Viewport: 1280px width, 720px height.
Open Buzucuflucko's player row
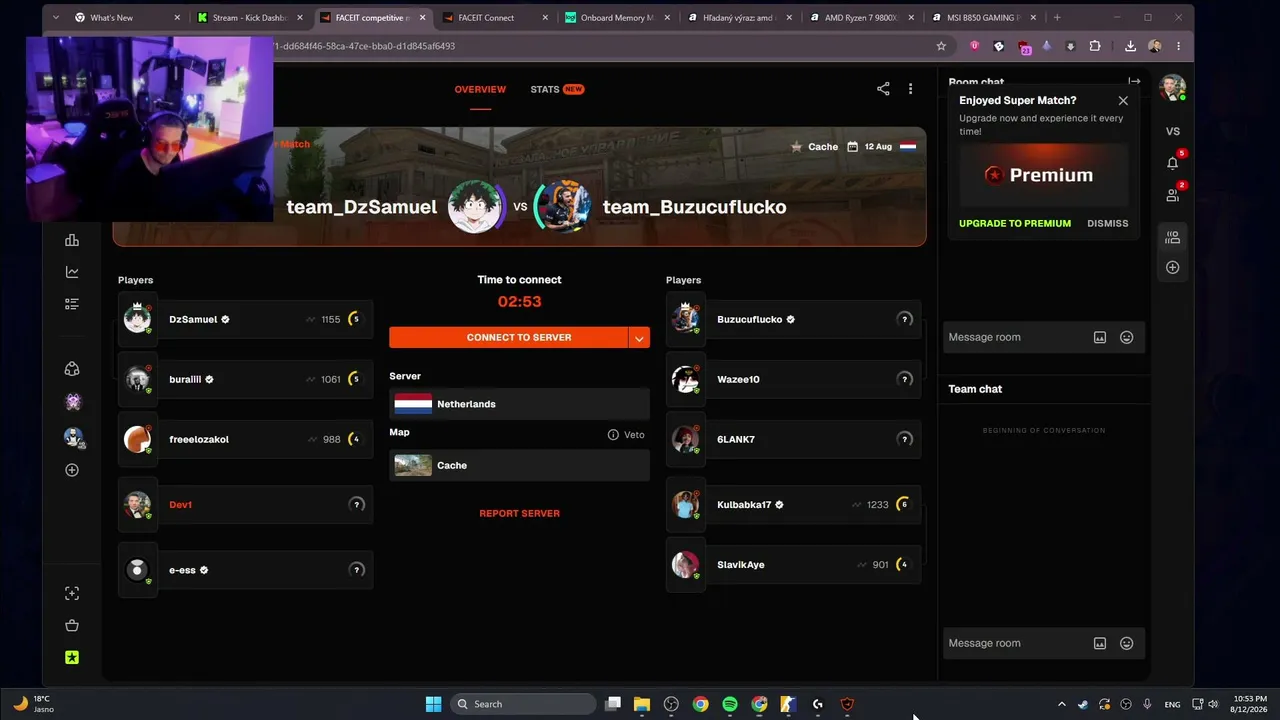click(793, 320)
